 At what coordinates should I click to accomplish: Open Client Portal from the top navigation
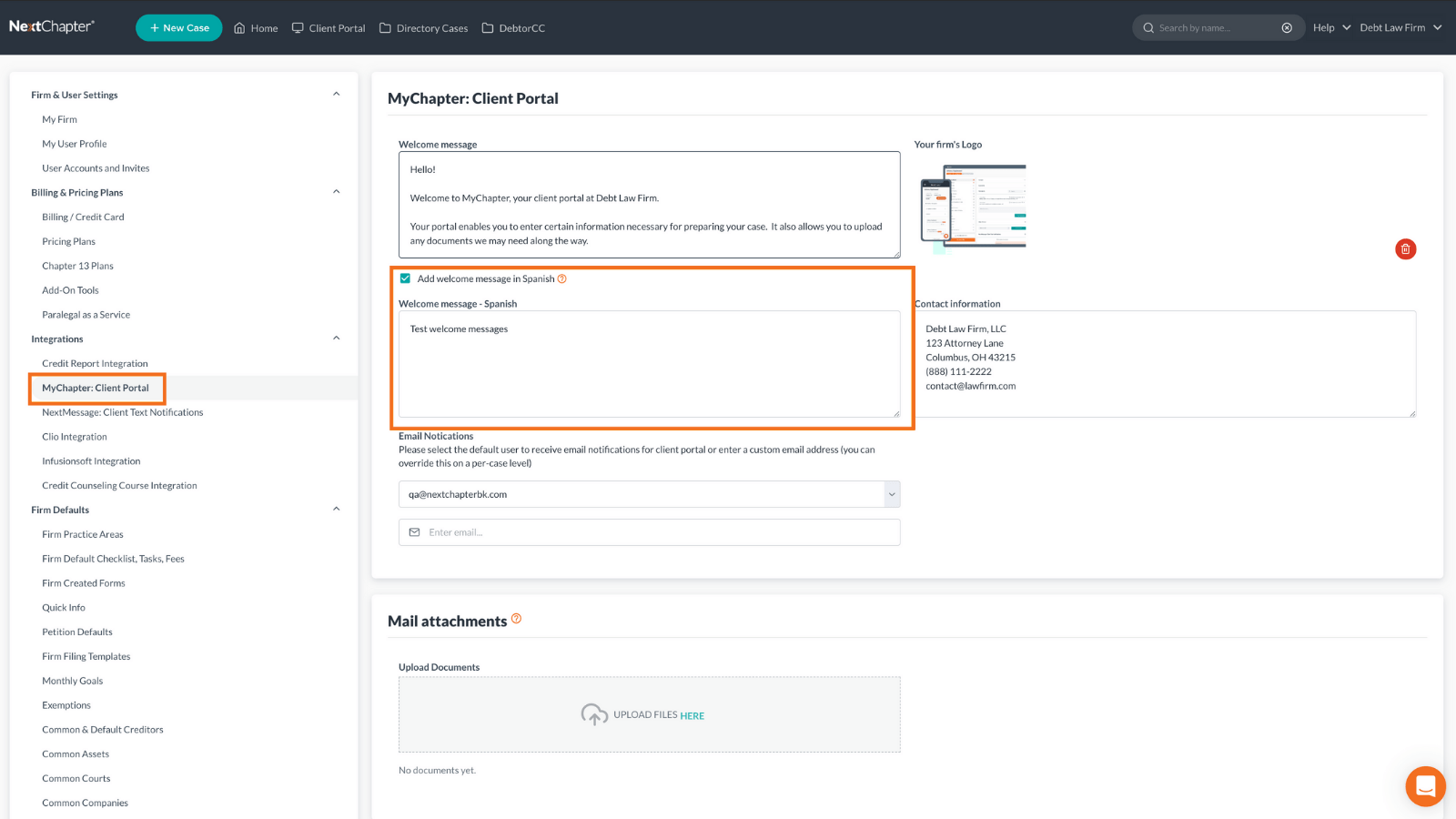click(x=329, y=28)
